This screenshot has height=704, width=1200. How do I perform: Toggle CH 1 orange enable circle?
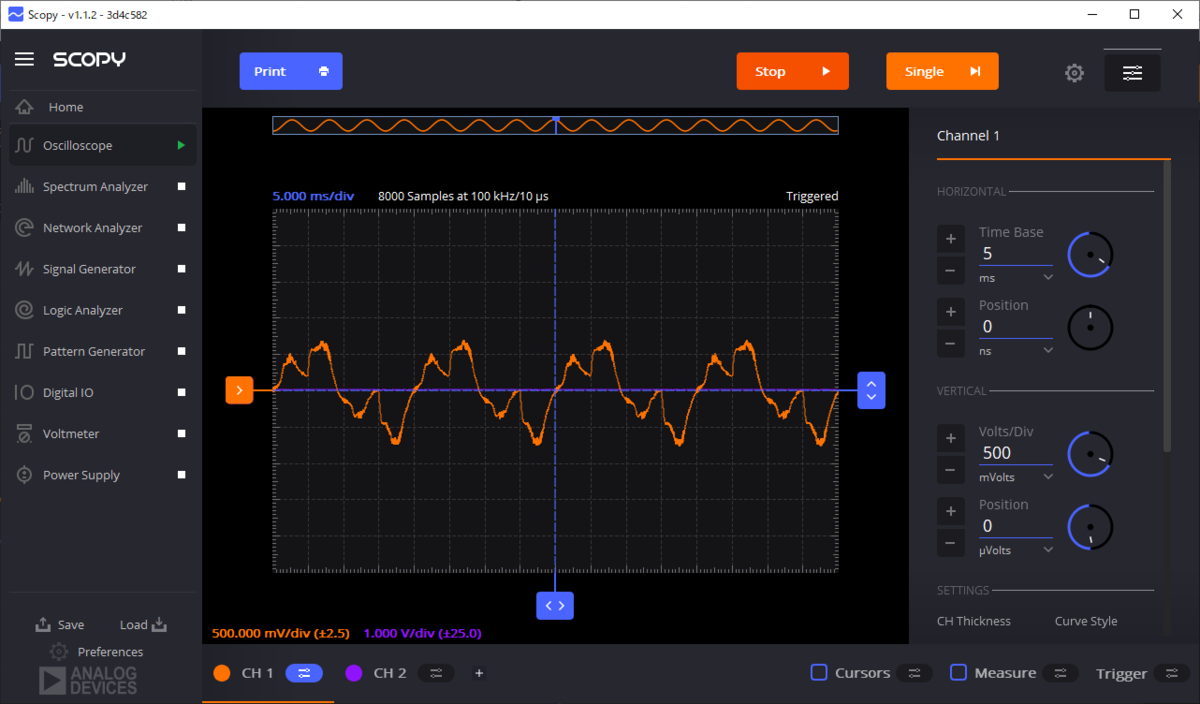pos(222,673)
